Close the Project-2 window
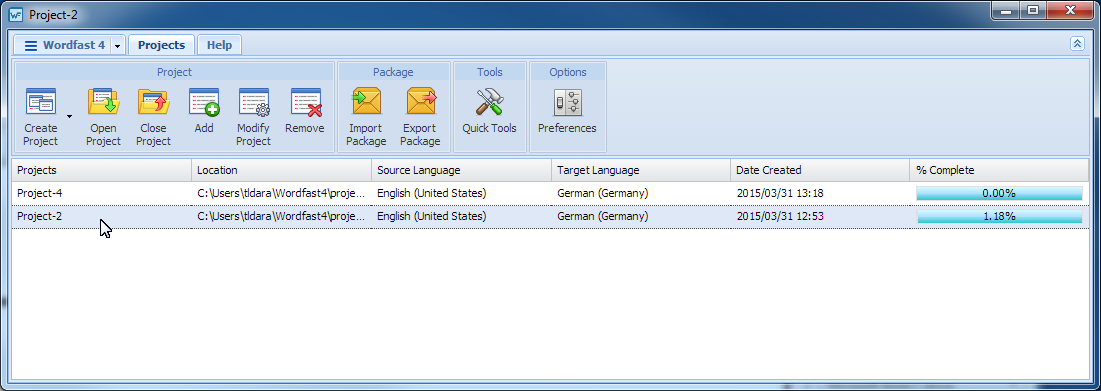The height and width of the screenshot is (391, 1101). (x=1070, y=10)
